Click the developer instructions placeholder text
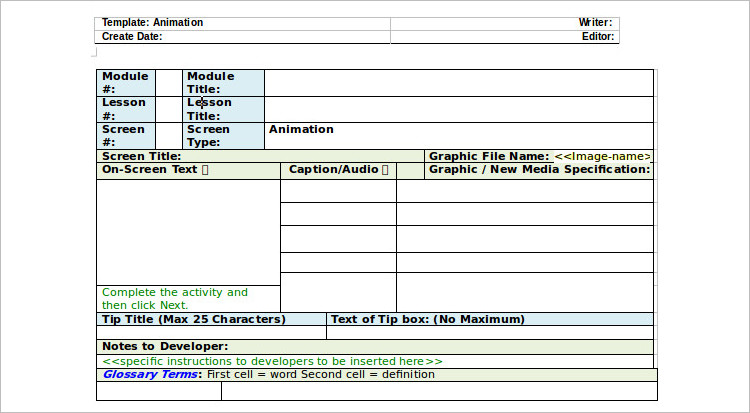Viewport: 750px width, 413px height. pyautogui.click(x=272, y=361)
